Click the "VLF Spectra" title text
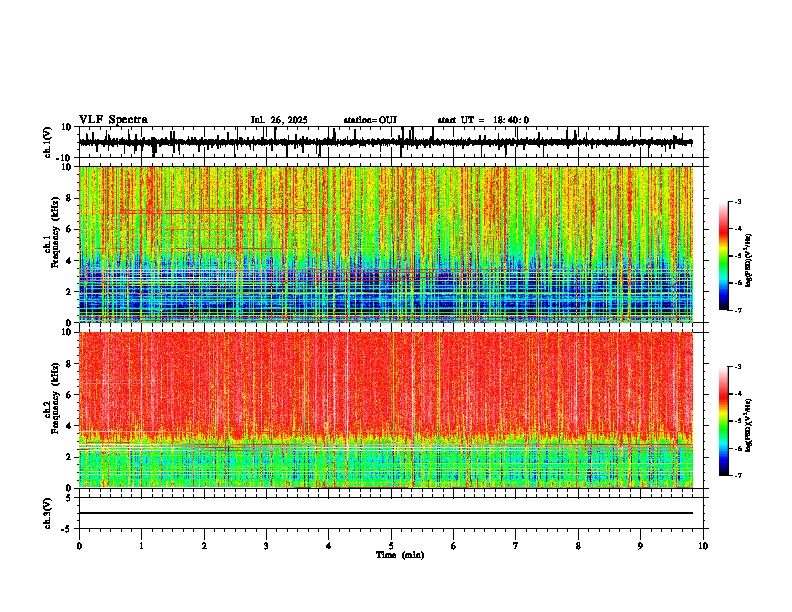The image size is (792, 612). pos(113,120)
